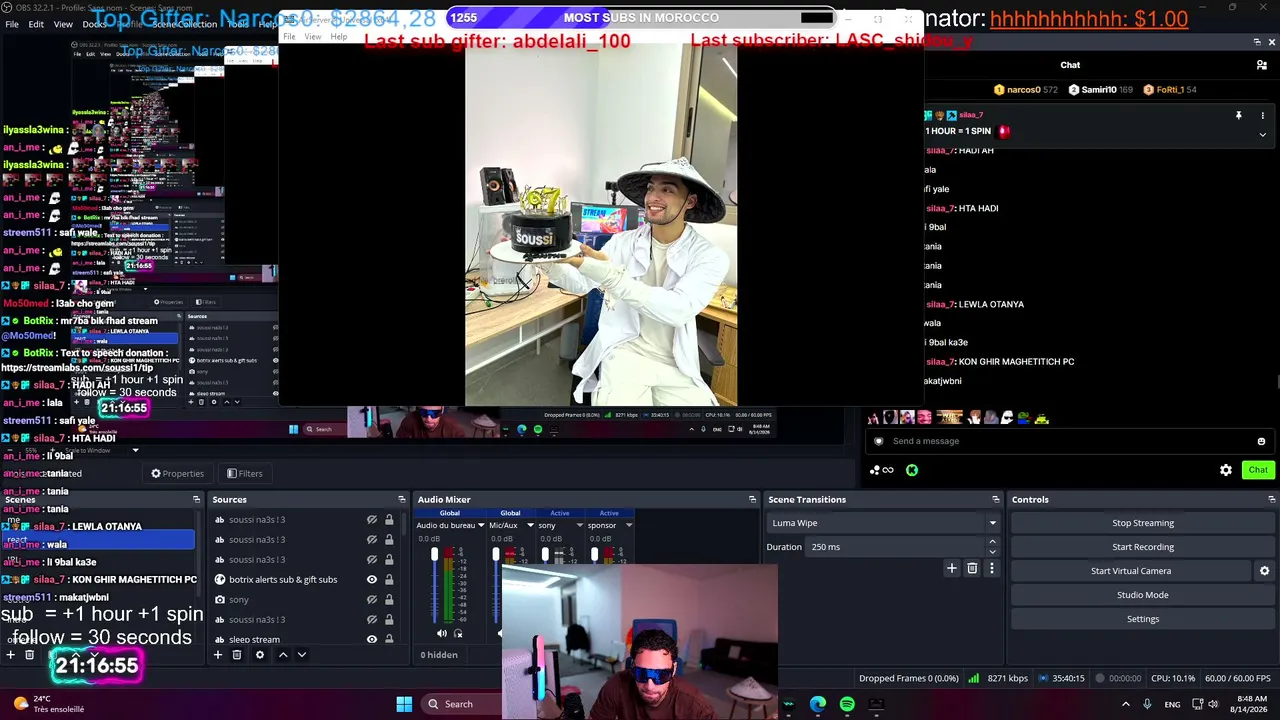Image resolution: width=1280 pixels, height=720 pixels.
Task: Open the emoji picker in chat input
Action: (x=1261, y=441)
